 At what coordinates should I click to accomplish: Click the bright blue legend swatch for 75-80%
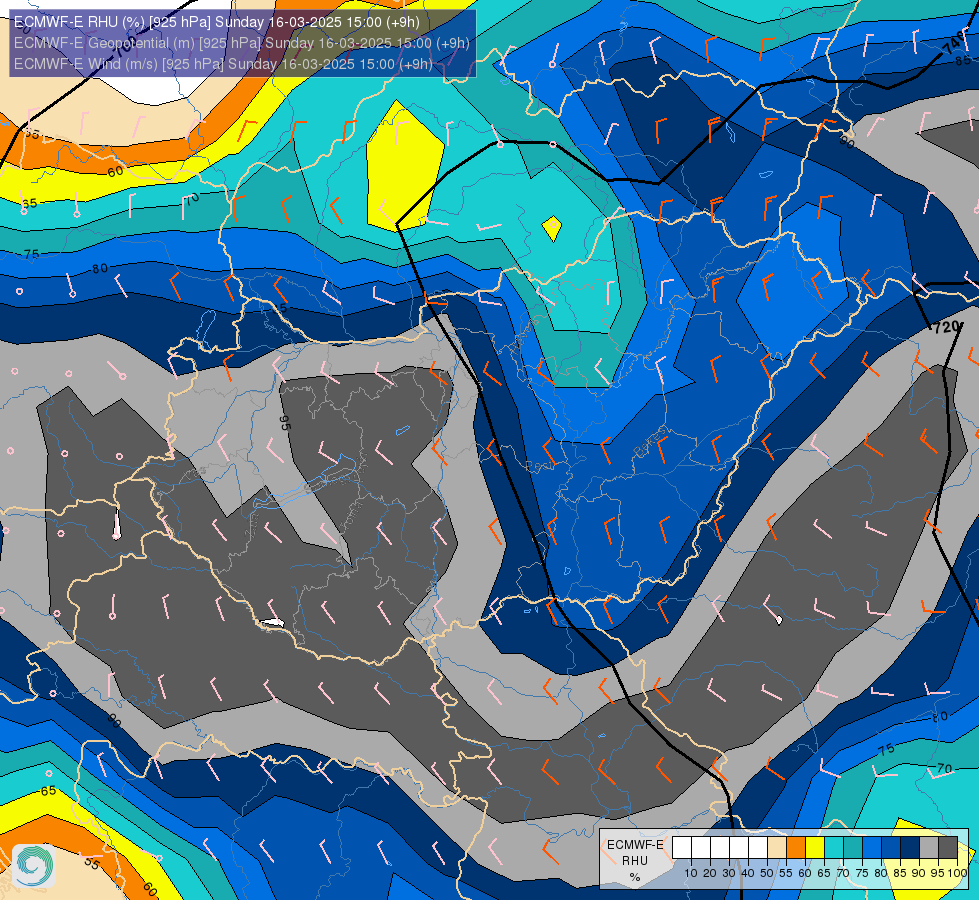pyautogui.click(x=872, y=848)
